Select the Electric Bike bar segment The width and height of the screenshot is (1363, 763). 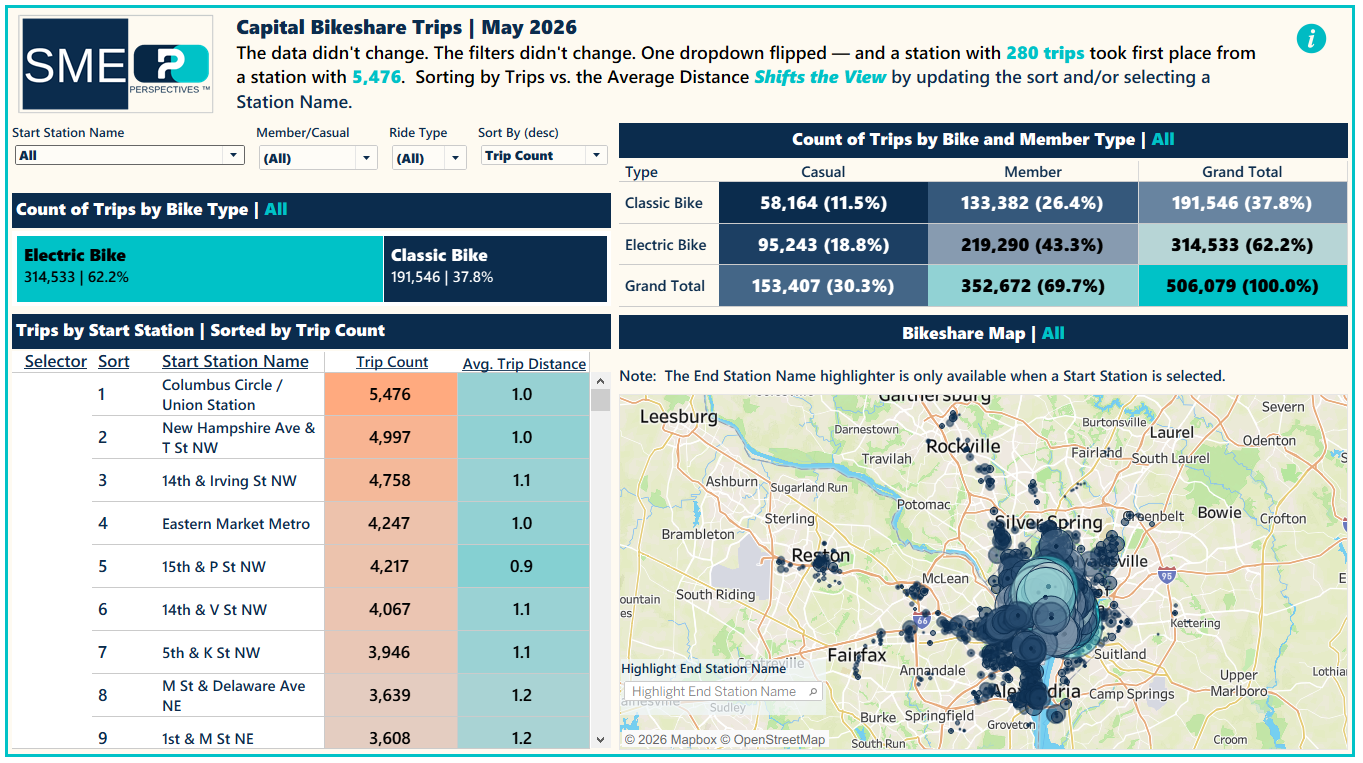tap(200, 268)
